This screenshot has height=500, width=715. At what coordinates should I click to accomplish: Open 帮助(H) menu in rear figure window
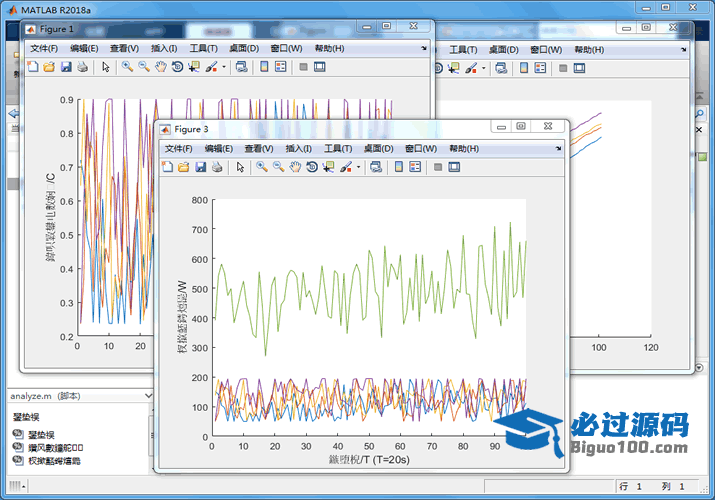coord(589,50)
